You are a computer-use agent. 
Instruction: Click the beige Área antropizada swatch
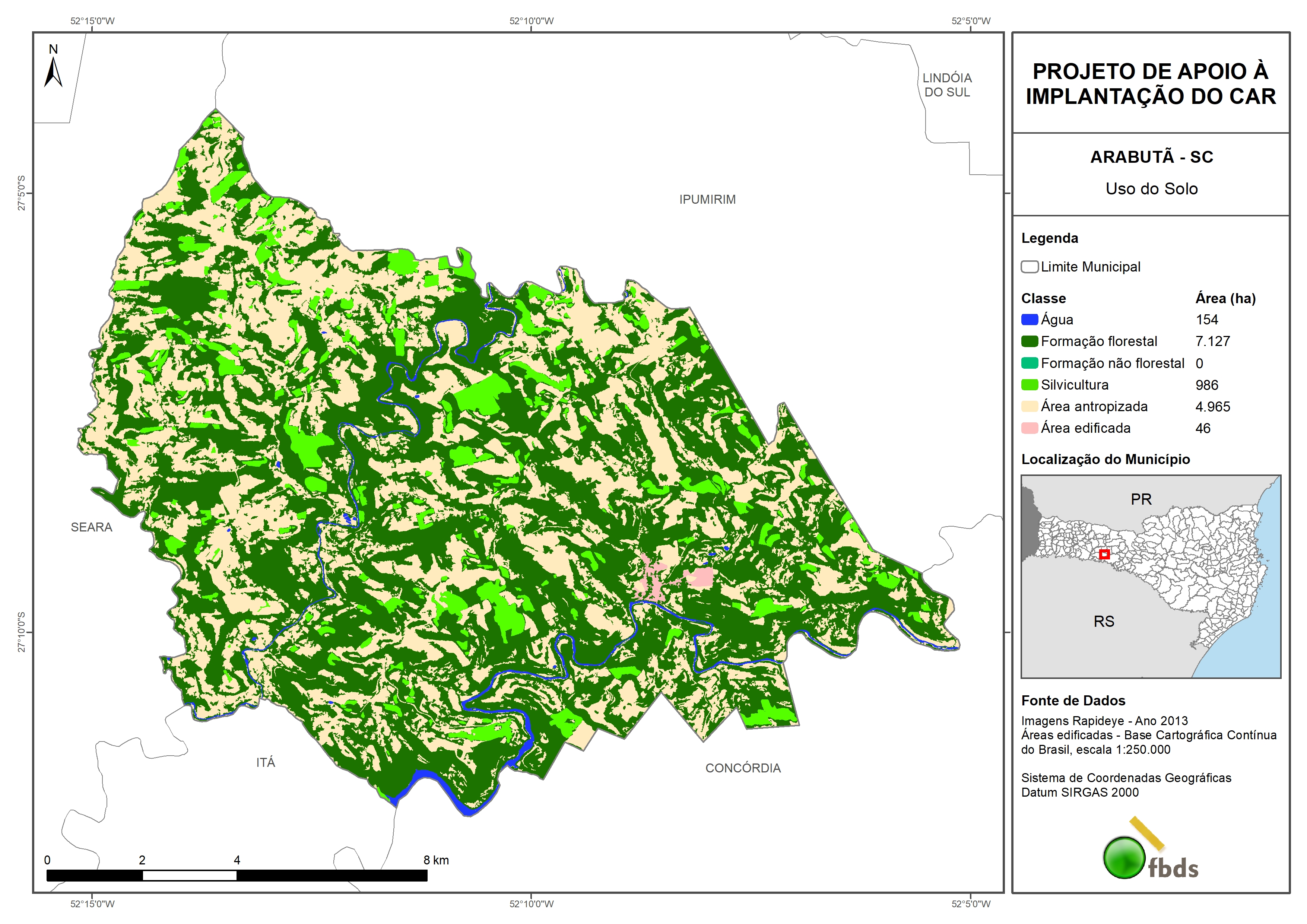[x=1029, y=406]
